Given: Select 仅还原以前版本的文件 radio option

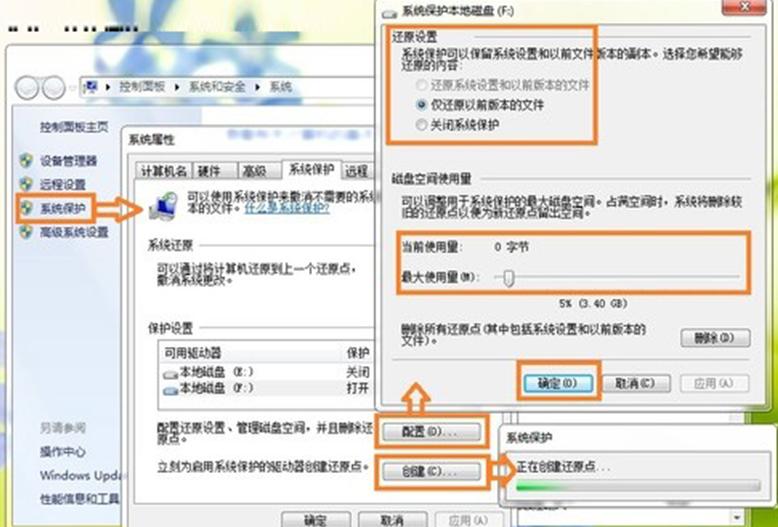Looking at the screenshot, I should (422, 105).
